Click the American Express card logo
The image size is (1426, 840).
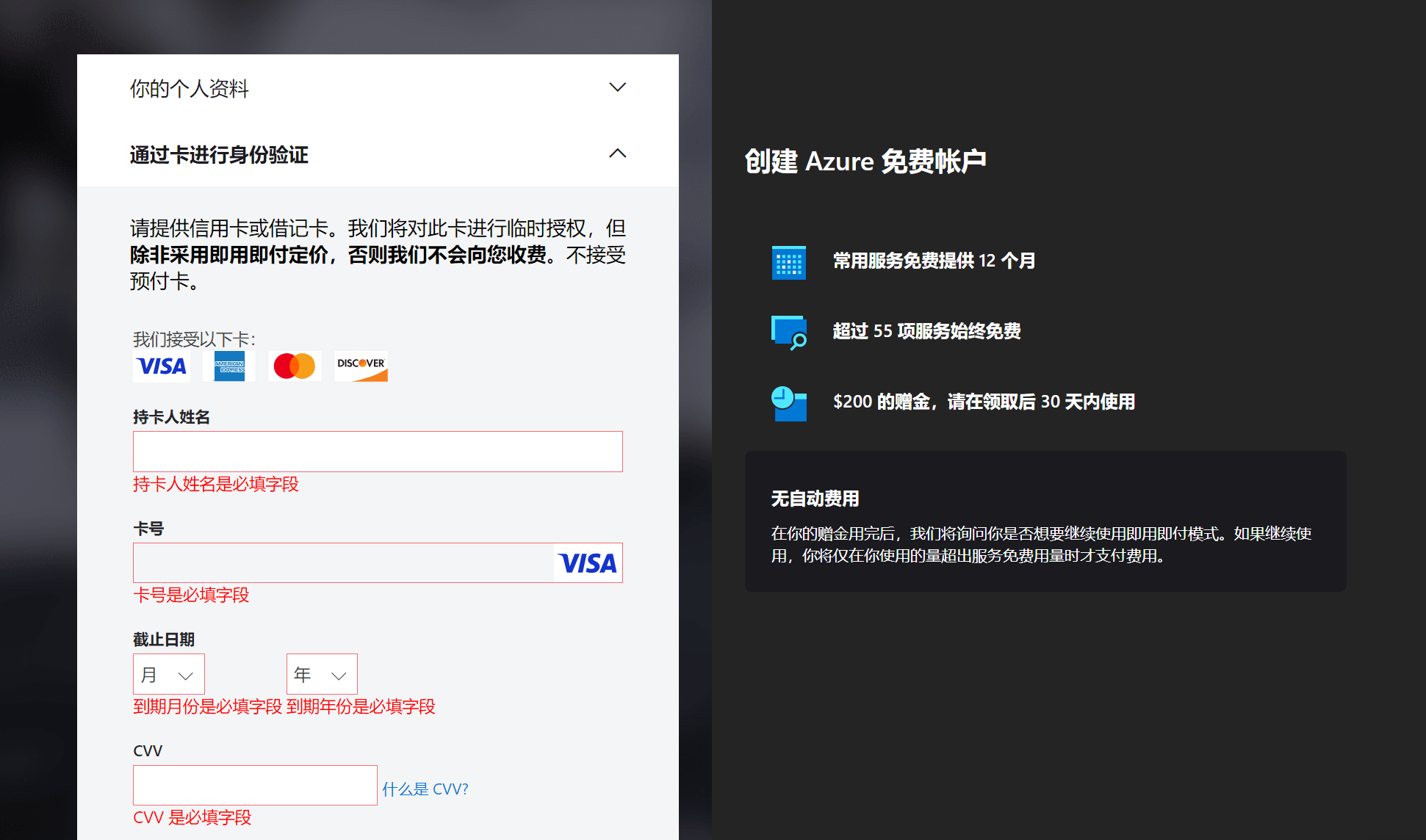[x=229, y=366]
